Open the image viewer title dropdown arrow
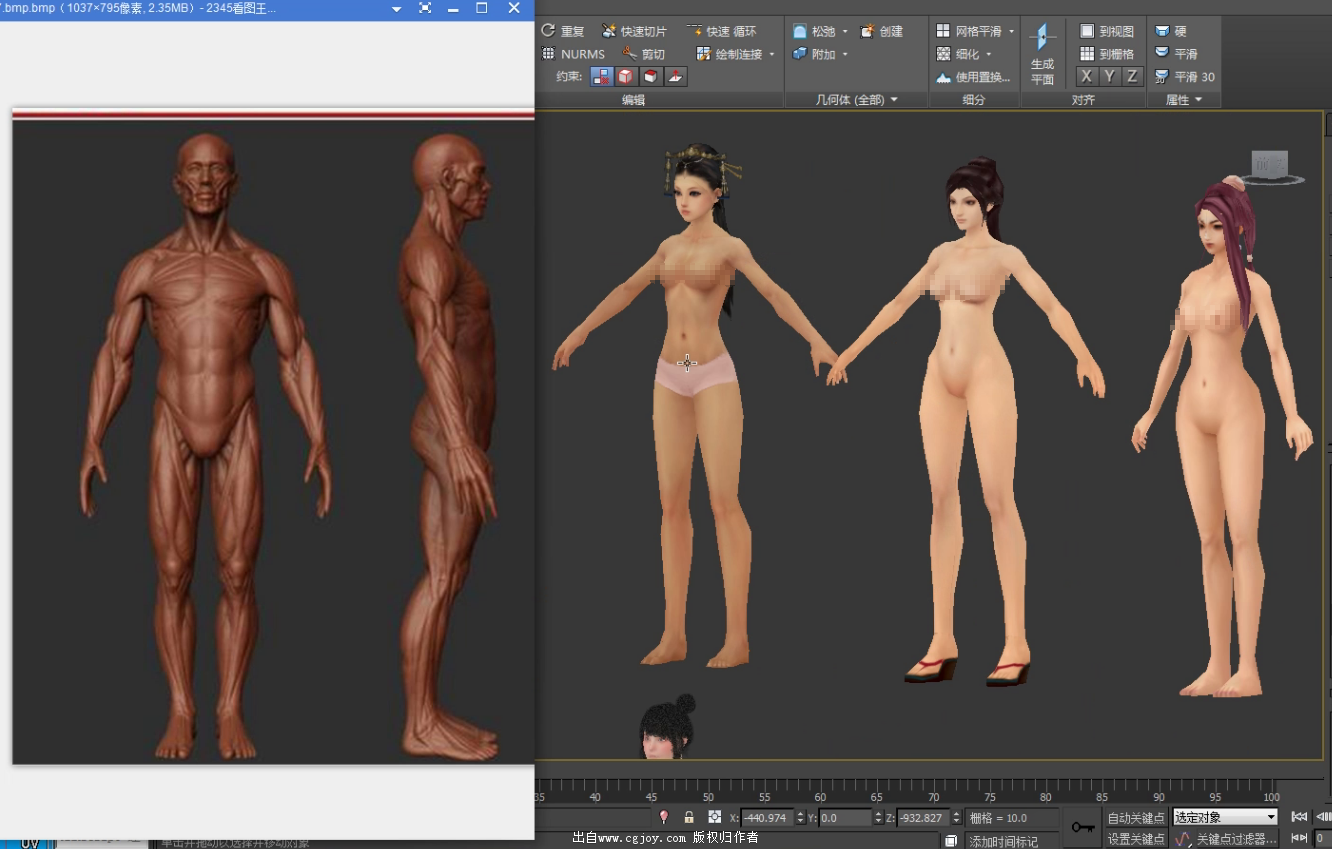The height and width of the screenshot is (849, 1332). click(396, 9)
